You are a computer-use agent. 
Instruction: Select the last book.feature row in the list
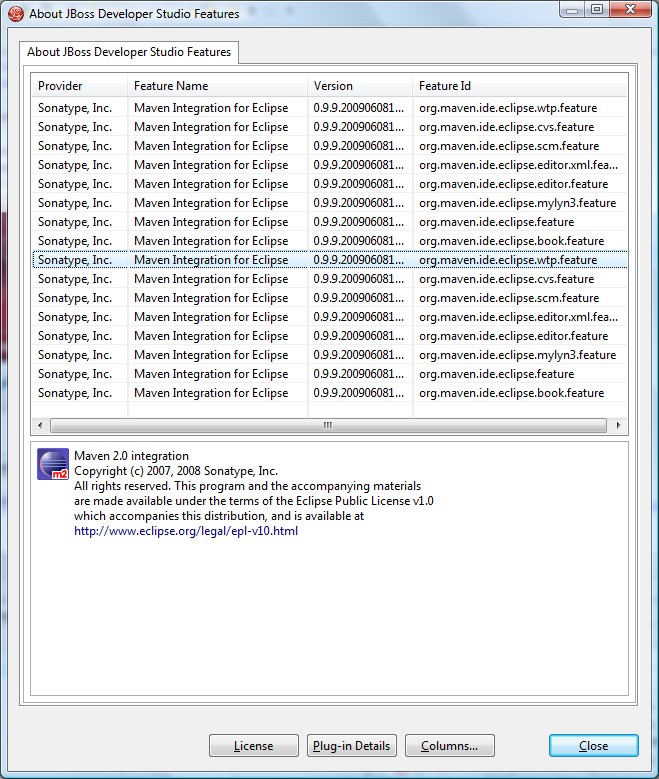coord(330,393)
